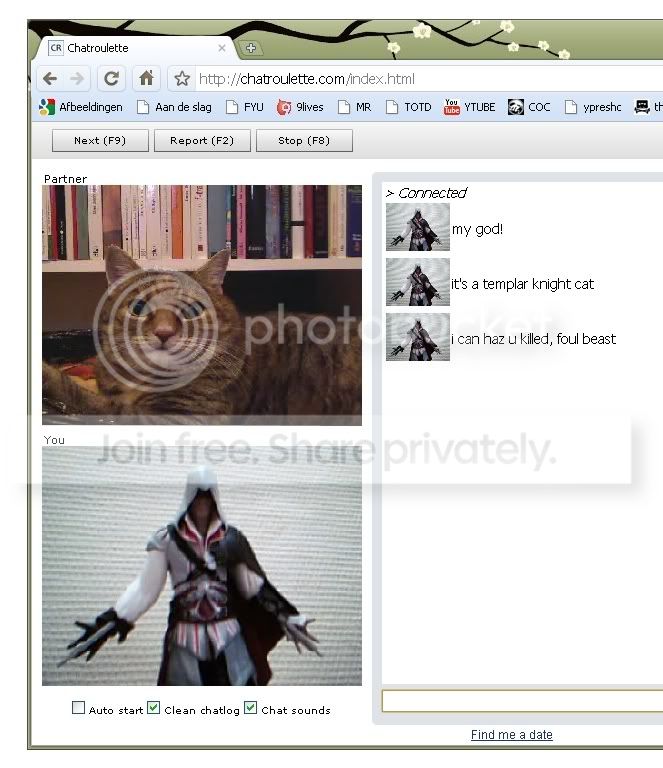Click the address bar URL field
Image resolution: width=663 pixels, height=768 pixels.
[428, 79]
